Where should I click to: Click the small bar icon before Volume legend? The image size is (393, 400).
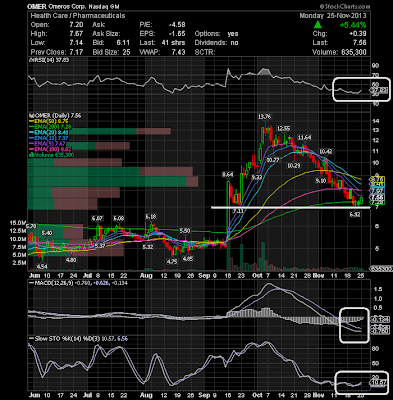31,155
